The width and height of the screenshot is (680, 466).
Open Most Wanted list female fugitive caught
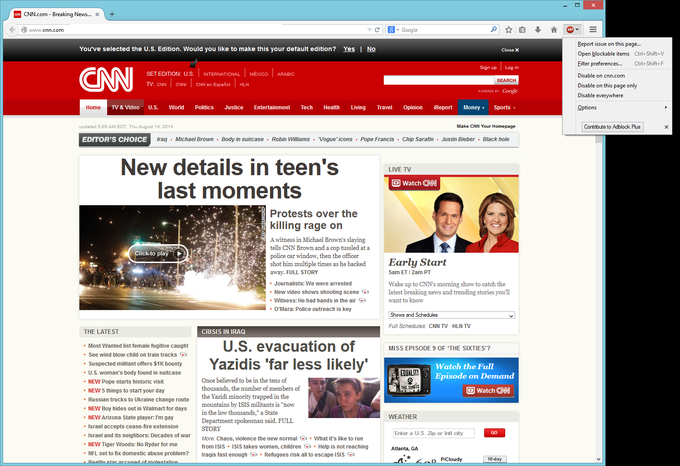(138, 346)
